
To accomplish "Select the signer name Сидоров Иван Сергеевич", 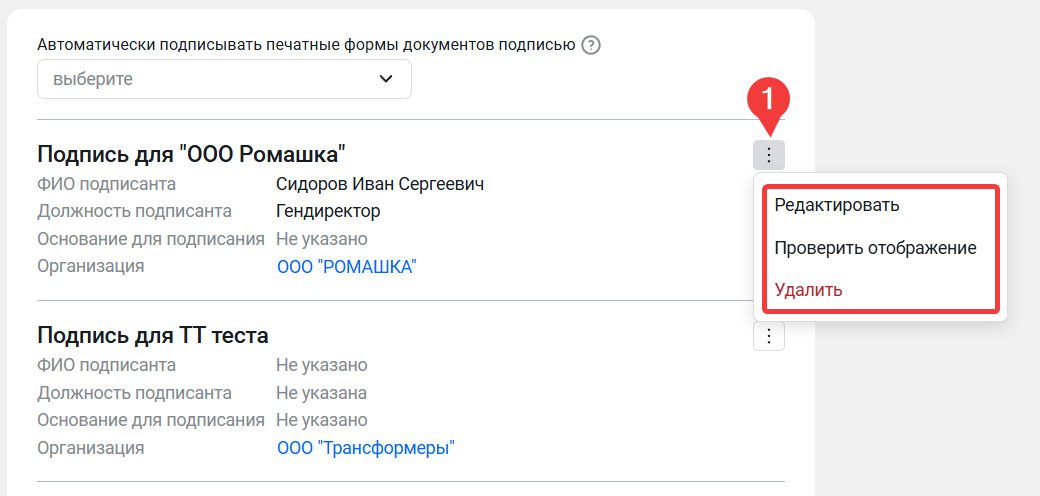I will point(380,184).
